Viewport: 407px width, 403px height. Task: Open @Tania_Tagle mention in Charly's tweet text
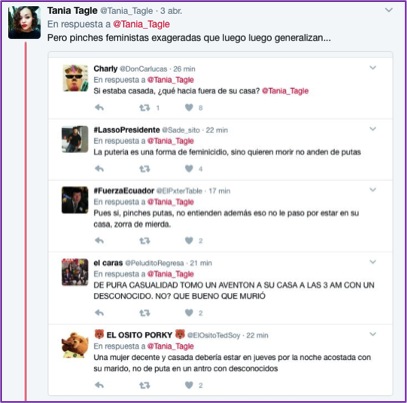pyautogui.click(x=285, y=91)
